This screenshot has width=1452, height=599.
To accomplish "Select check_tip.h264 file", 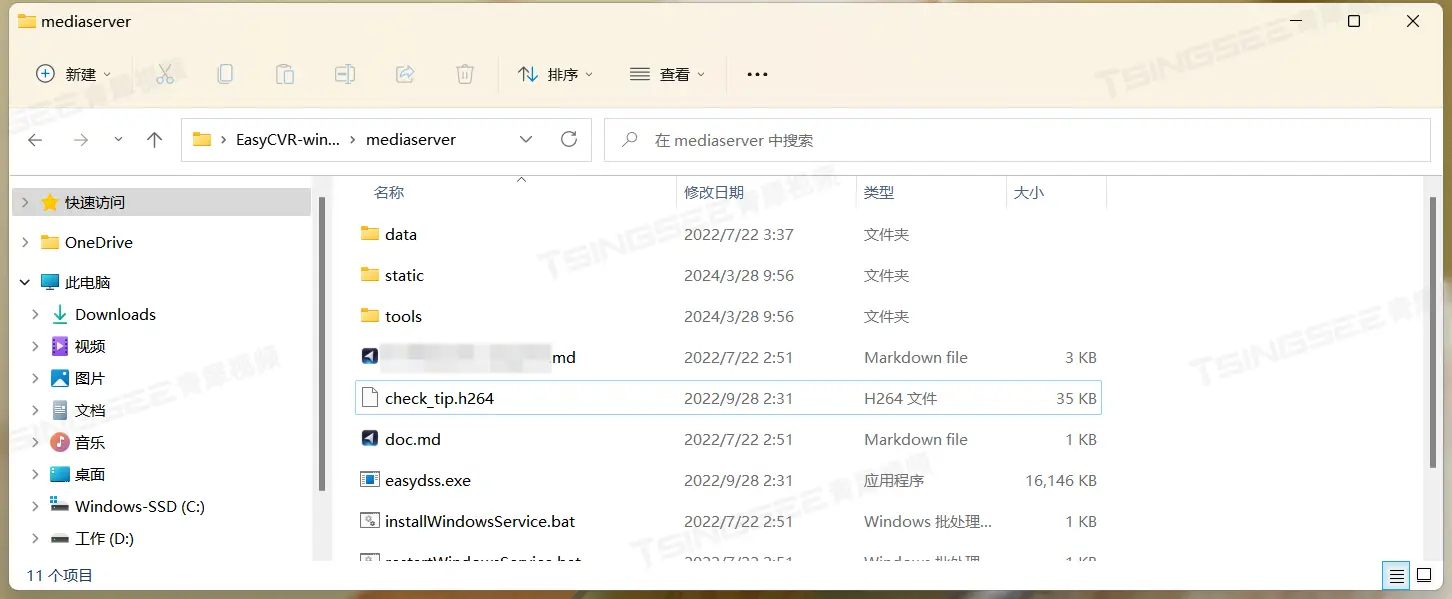I will pyautogui.click(x=729, y=398).
